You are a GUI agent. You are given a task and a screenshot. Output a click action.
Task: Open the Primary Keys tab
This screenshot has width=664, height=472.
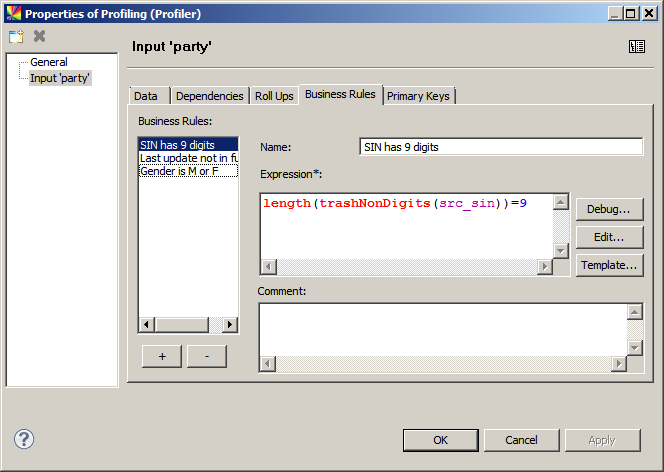click(419, 96)
